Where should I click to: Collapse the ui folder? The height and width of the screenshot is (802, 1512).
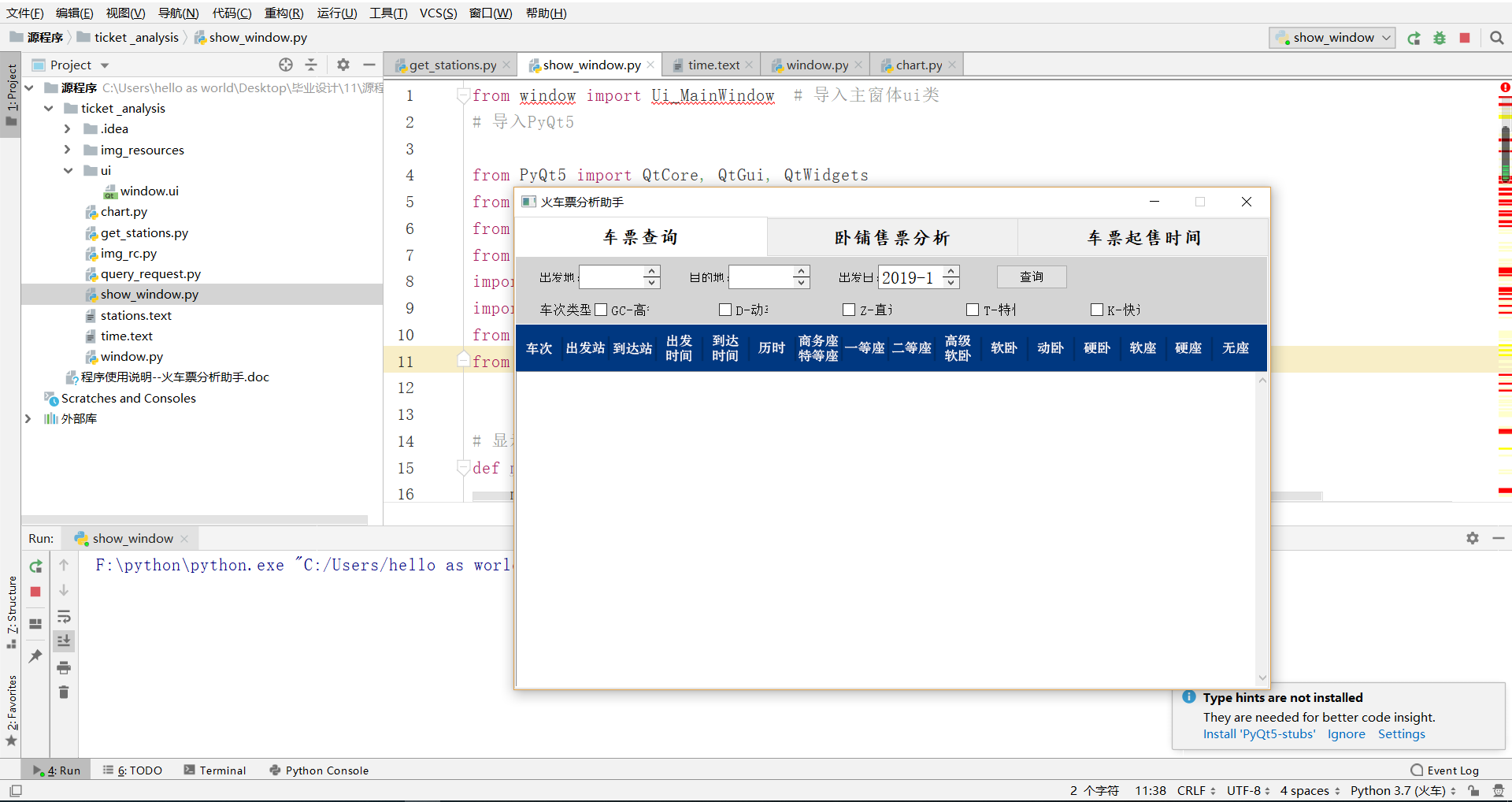(68, 170)
